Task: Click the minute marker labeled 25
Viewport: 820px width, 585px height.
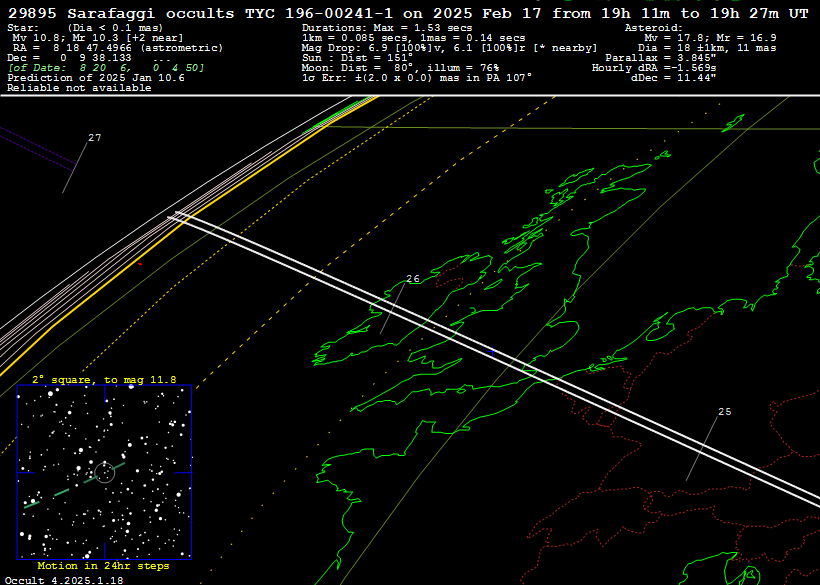Action: pyautogui.click(x=725, y=412)
